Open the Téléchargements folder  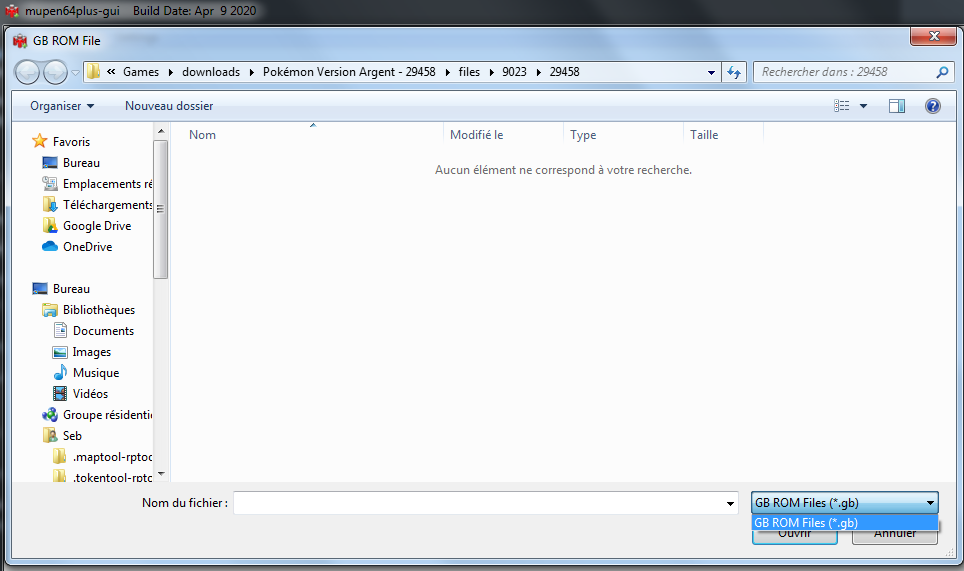click(107, 205)
